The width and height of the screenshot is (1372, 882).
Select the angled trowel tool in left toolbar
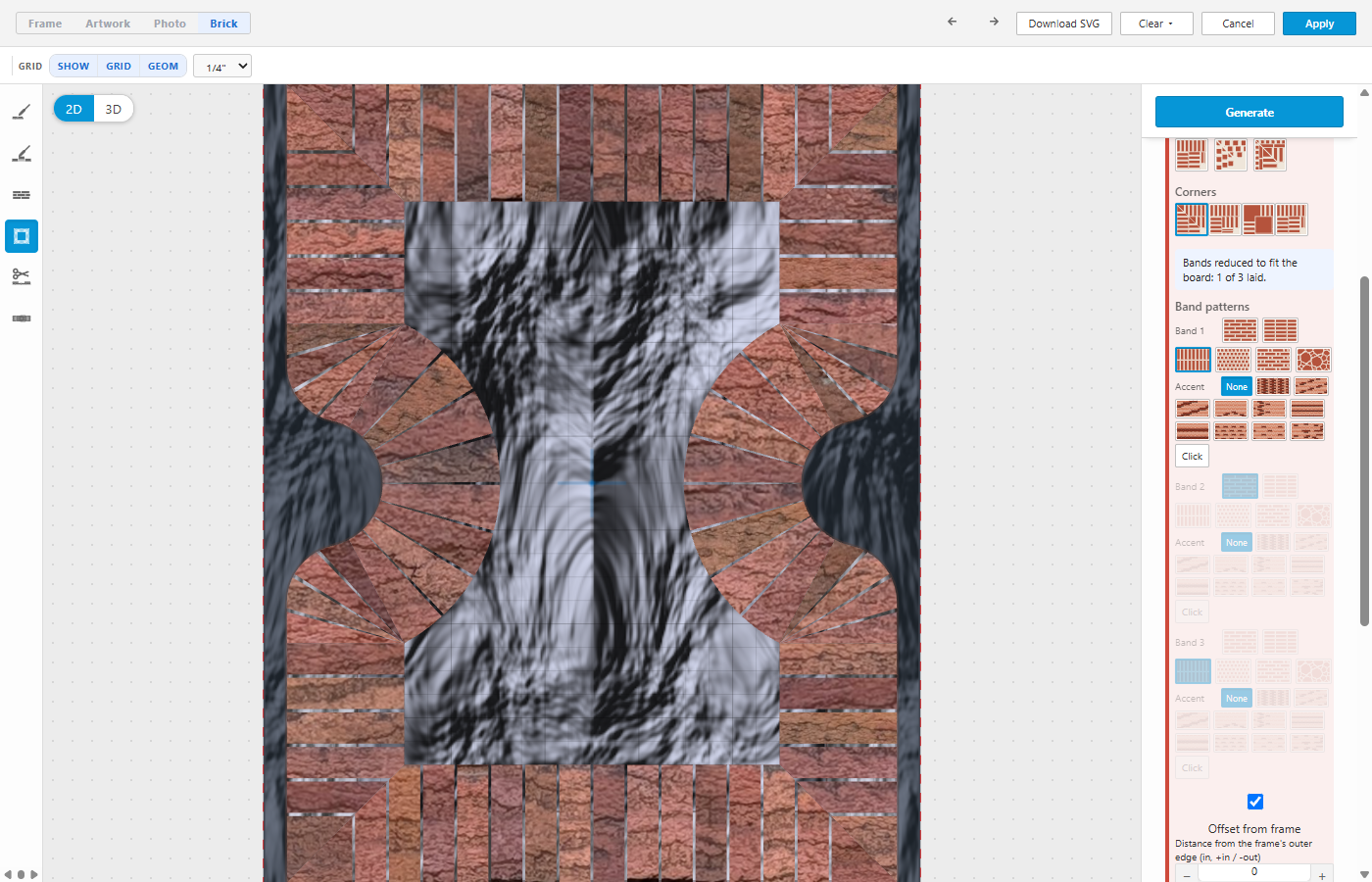22,154
